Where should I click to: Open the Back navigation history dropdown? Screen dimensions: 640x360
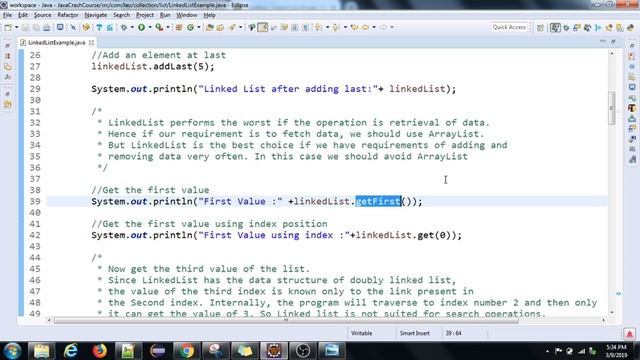pos(374,27)
